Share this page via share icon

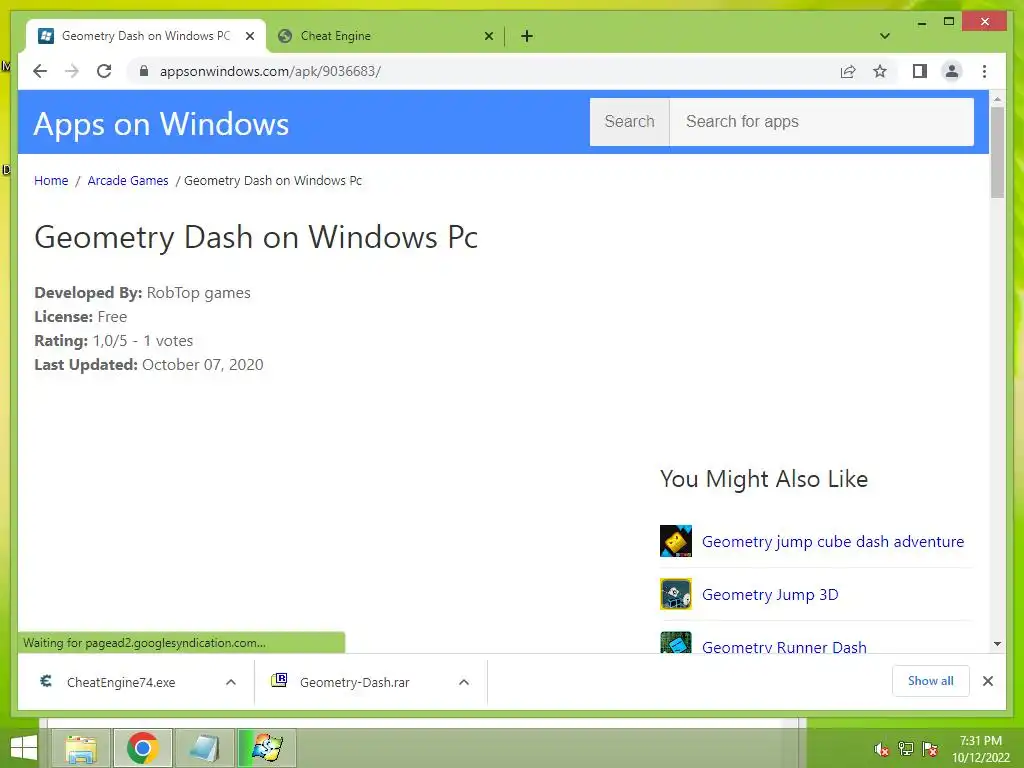click(848, 71)
